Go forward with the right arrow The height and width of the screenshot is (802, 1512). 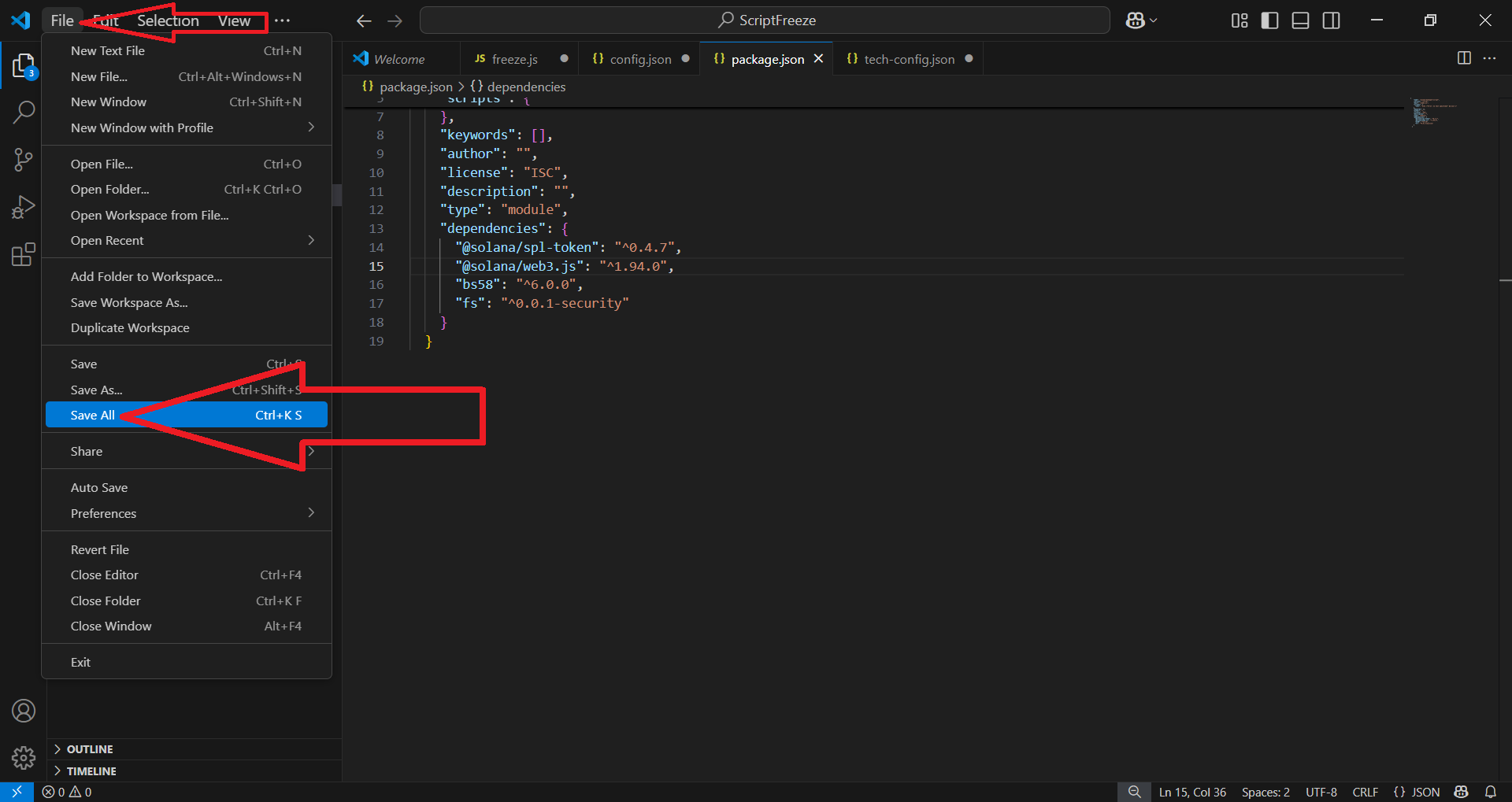(395, 20)
